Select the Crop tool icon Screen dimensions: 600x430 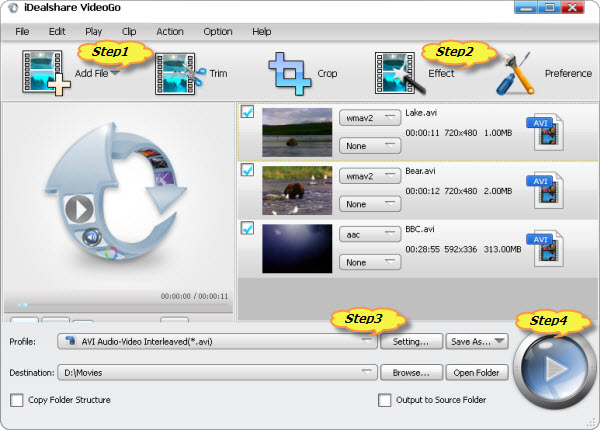(x=290, y=73)
